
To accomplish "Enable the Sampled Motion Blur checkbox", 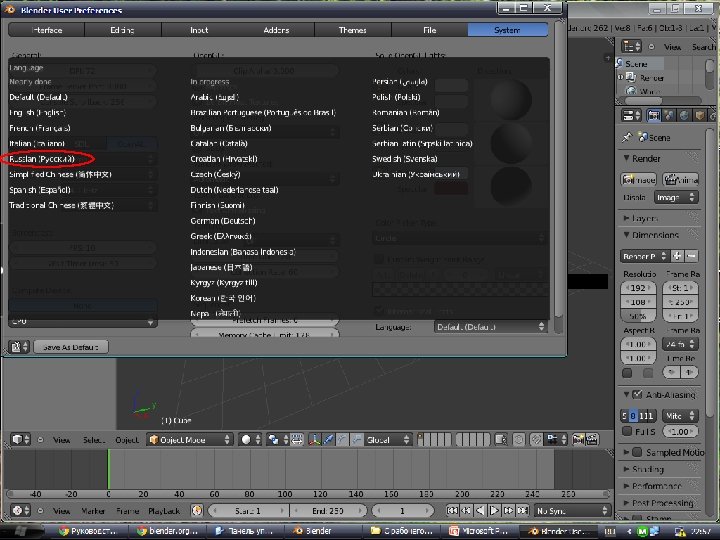I will (x=637, y=452).
